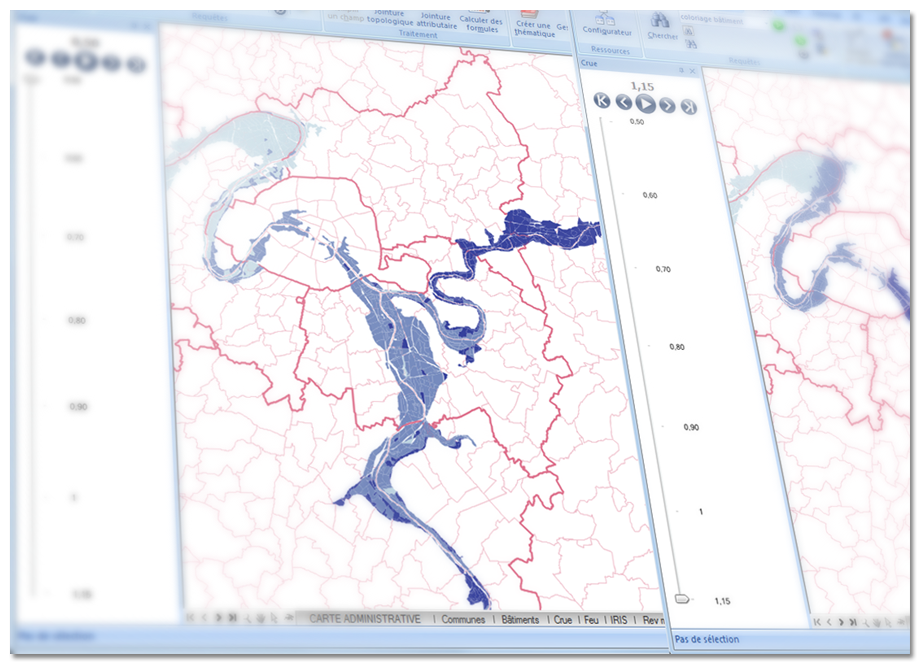
Task: Click the Chercher binoculars icon
Action: tap(661, 21)
